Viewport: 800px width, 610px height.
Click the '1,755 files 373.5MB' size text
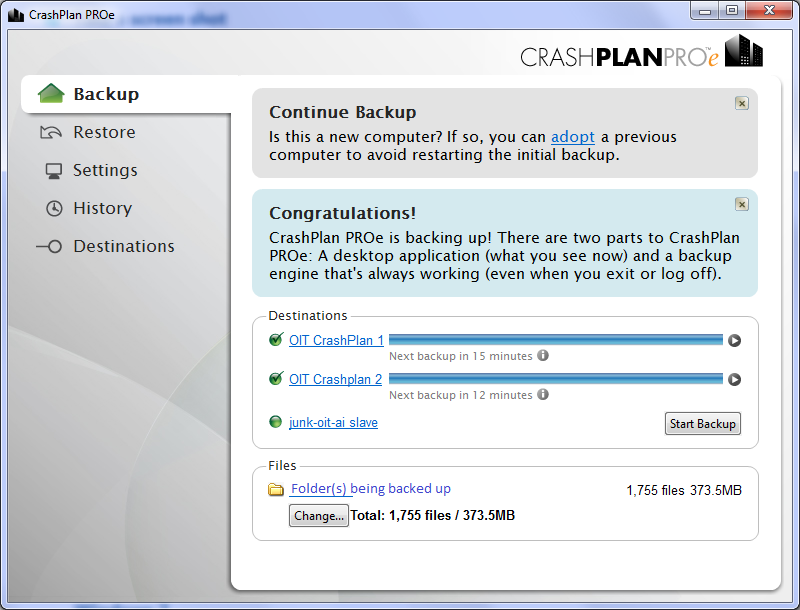[x=684, y=491]
